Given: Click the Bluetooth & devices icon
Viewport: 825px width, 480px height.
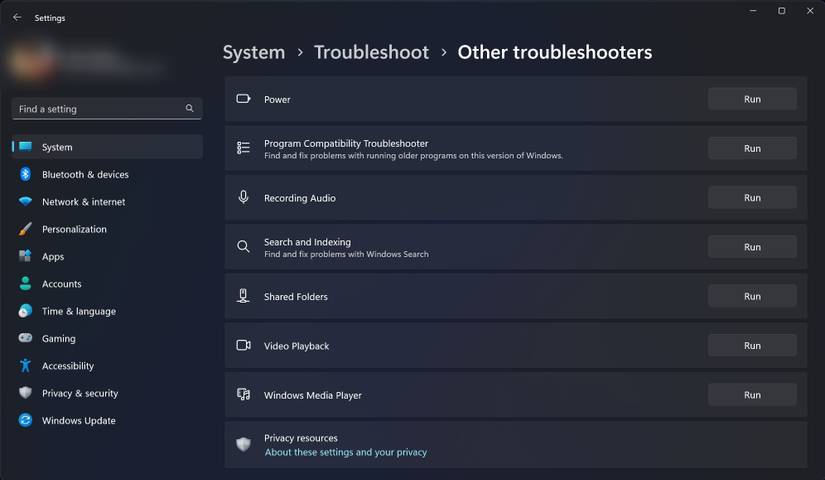Looking at the screenshot, I should (x=25, y=174).
